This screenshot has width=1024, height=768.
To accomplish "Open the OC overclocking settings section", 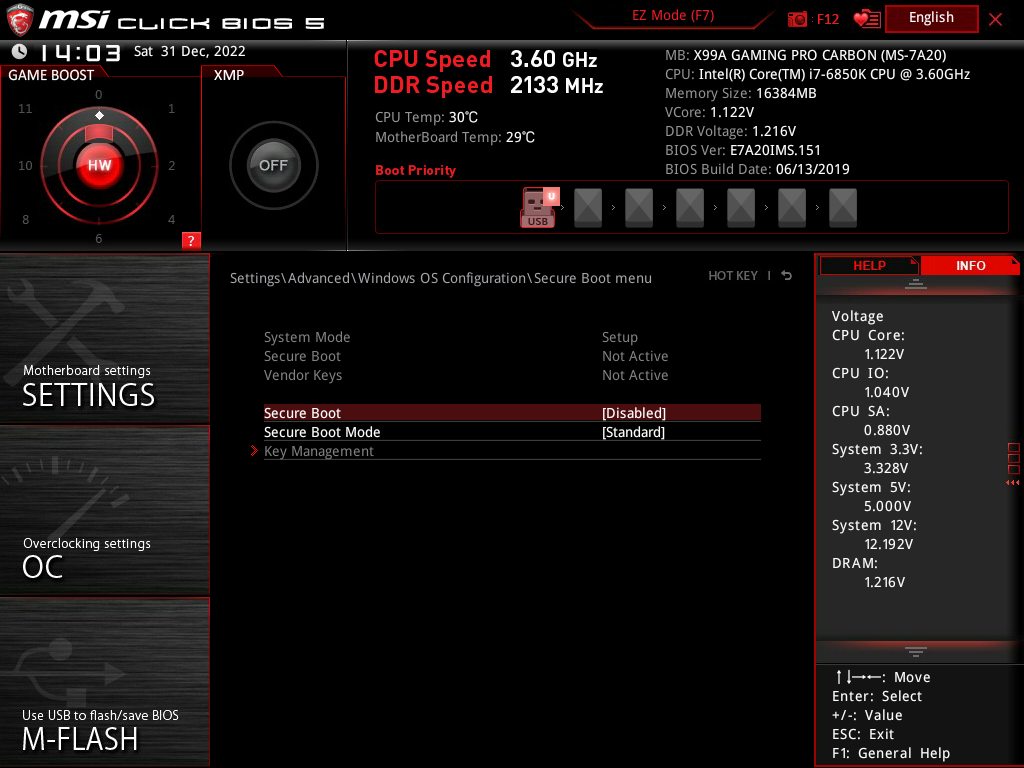I will click(104, 511).
